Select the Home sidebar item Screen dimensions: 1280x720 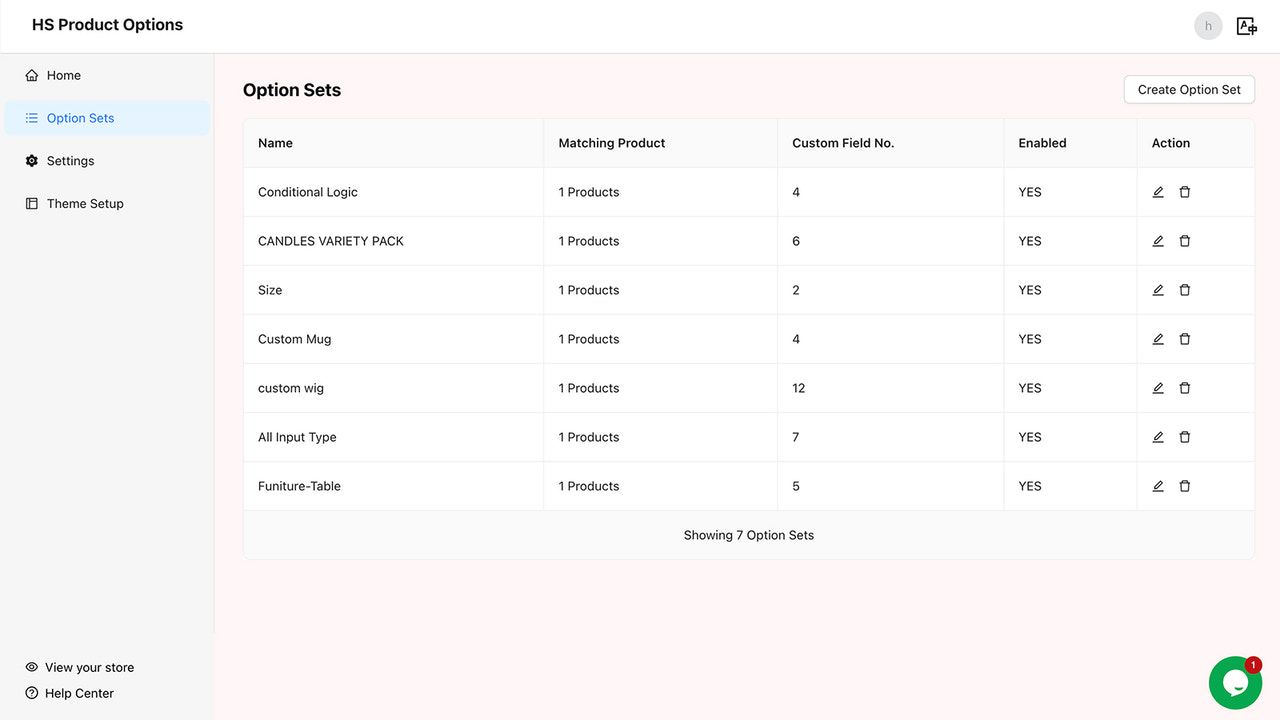click(x=63, y=75)
